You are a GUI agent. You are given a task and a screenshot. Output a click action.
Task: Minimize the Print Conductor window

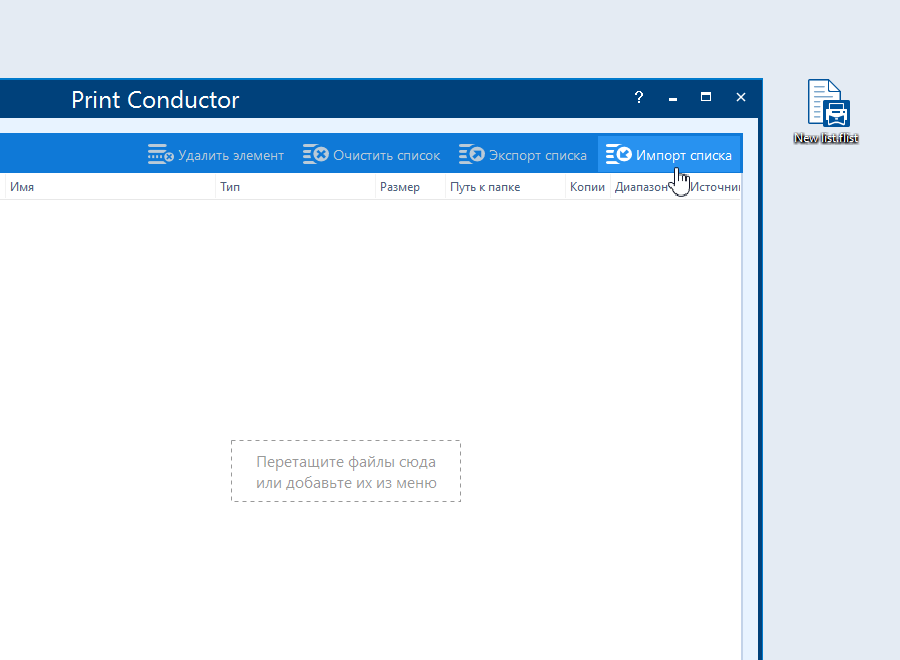(673, 98)
